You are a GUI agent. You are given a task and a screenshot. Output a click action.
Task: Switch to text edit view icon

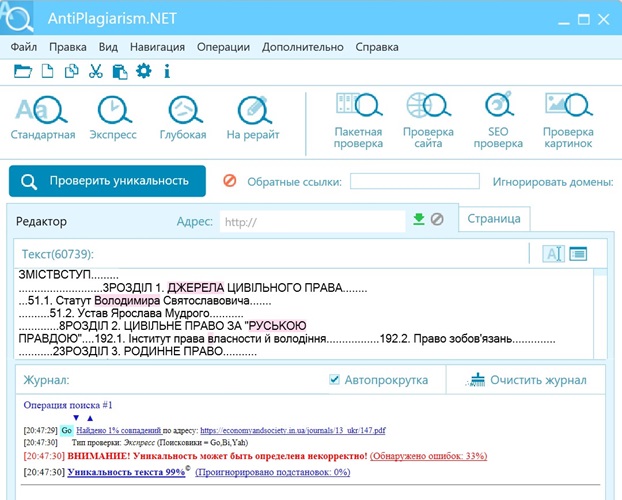pos(553,254)
